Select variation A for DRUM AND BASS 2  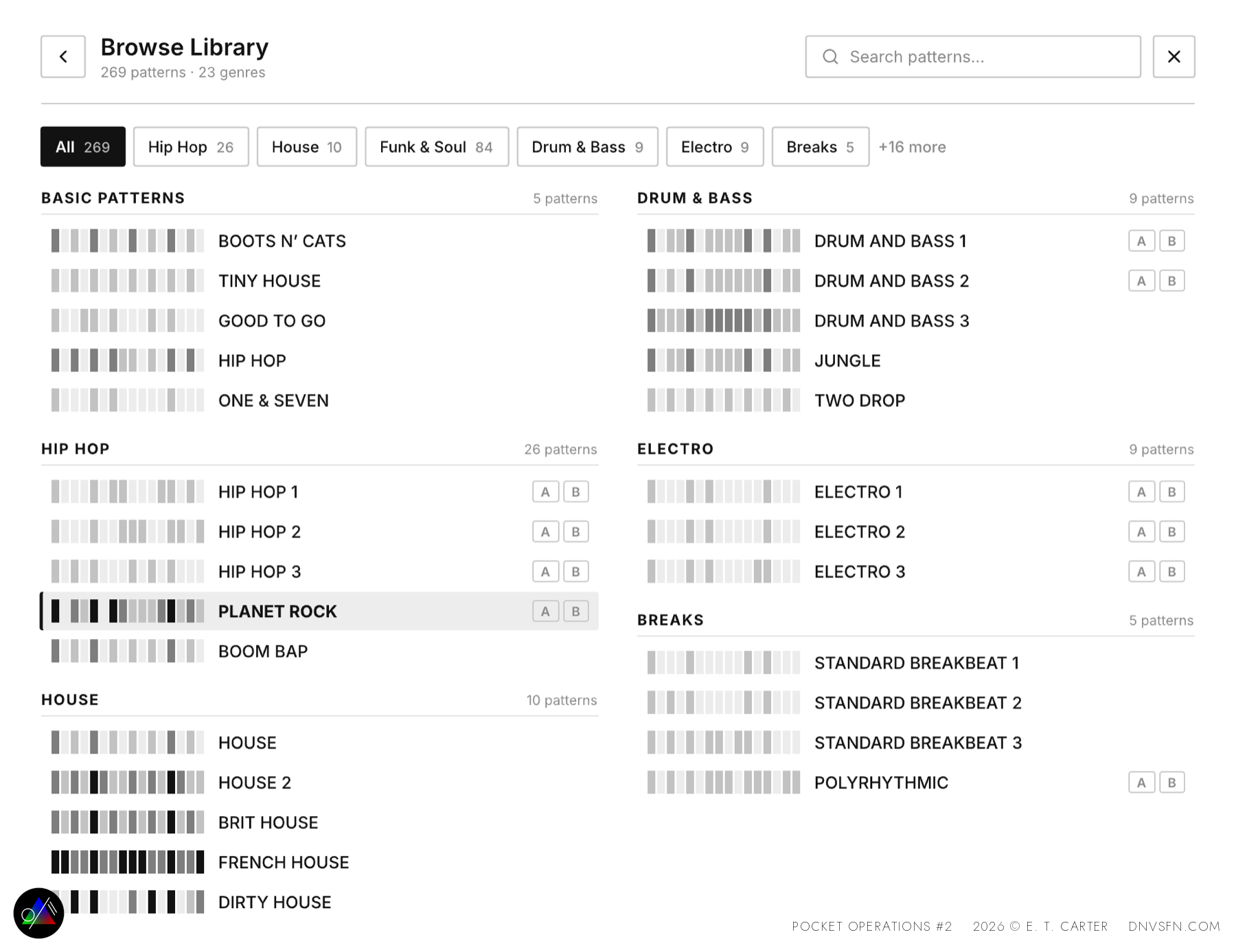[x=1141, y=281]
